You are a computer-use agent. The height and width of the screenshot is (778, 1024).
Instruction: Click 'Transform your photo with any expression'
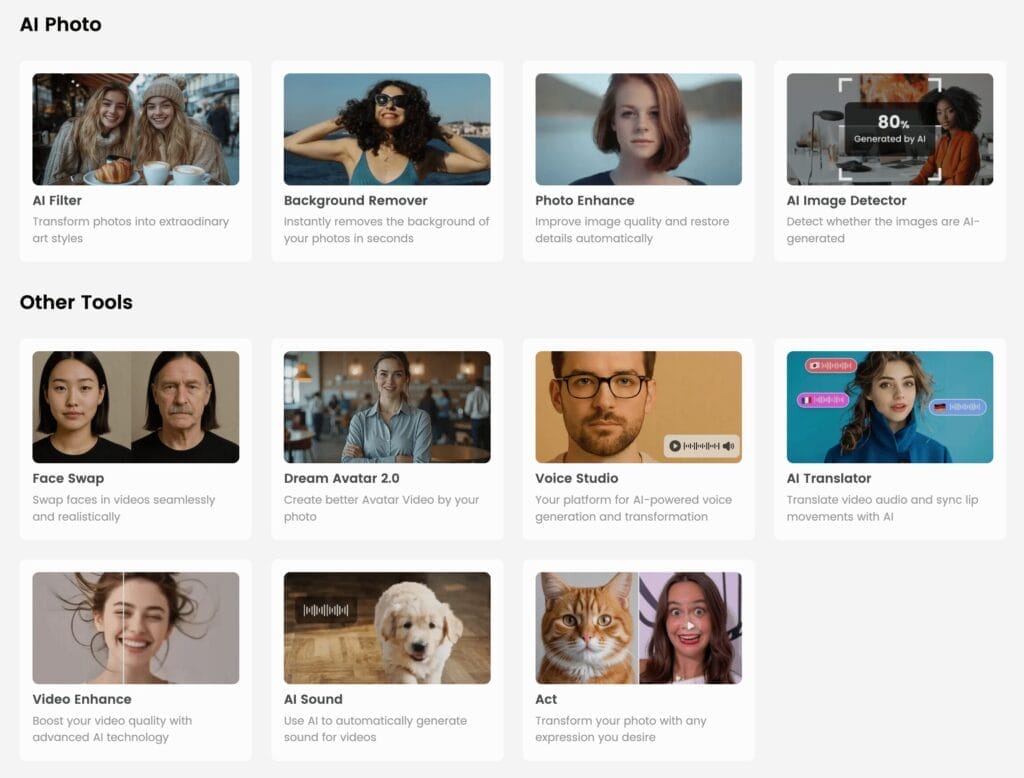click(621, 729)
